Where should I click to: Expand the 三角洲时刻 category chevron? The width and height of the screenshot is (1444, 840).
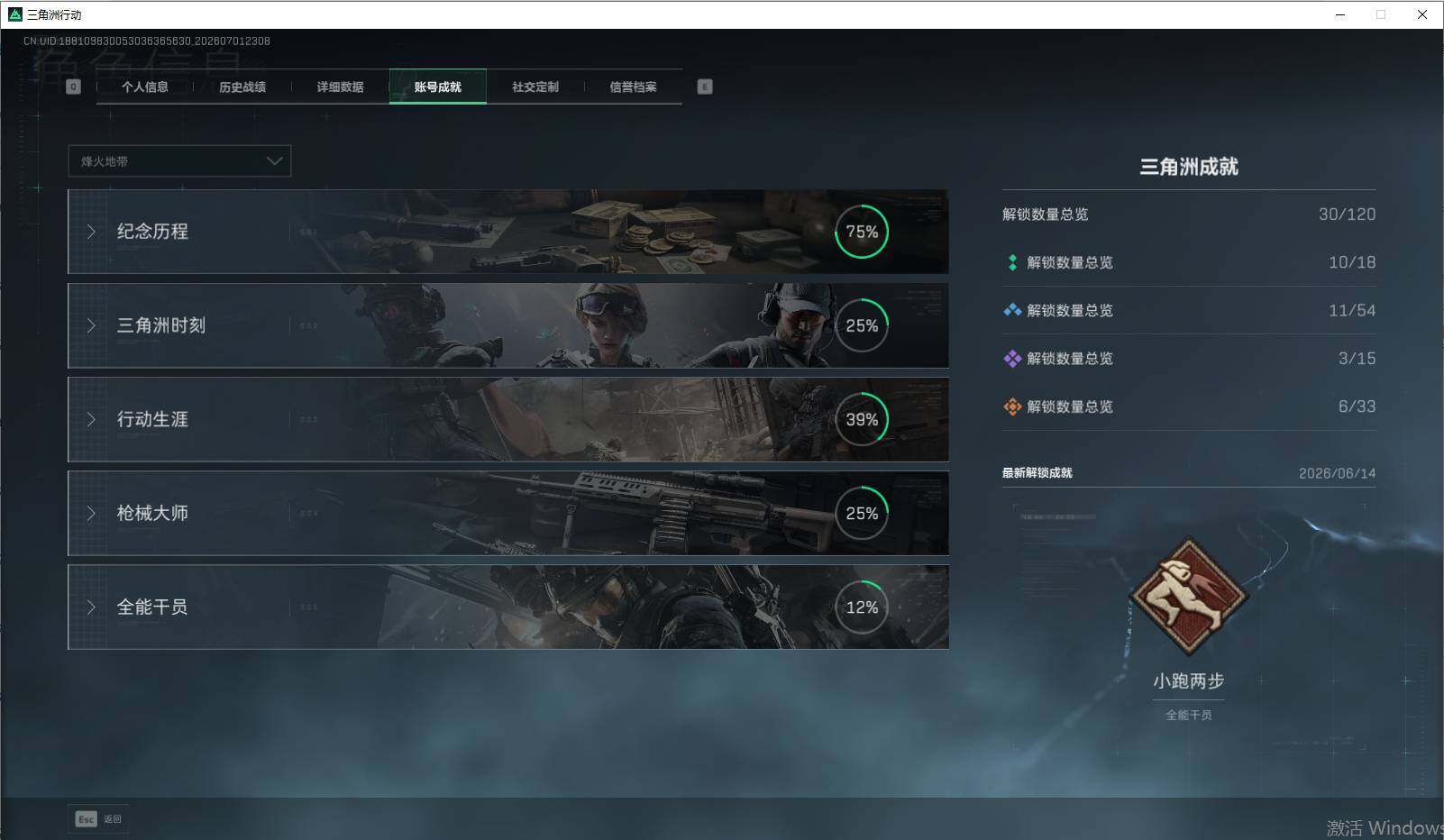[x=91, y=325]
